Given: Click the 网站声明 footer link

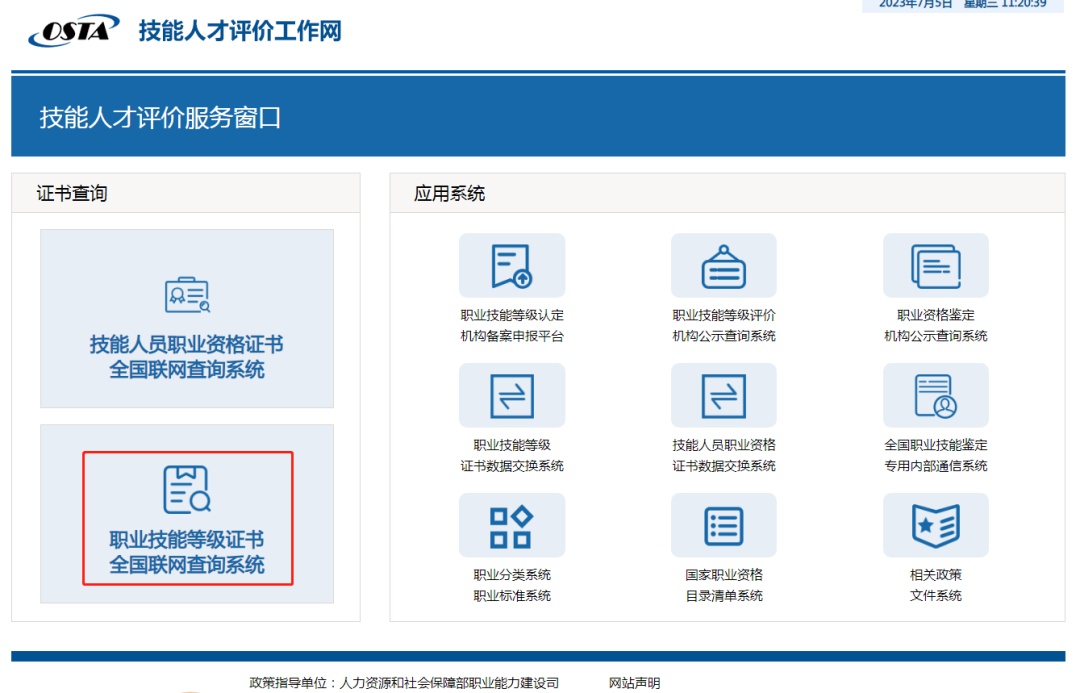Looking at the screenshot, I should pos(634,683).
